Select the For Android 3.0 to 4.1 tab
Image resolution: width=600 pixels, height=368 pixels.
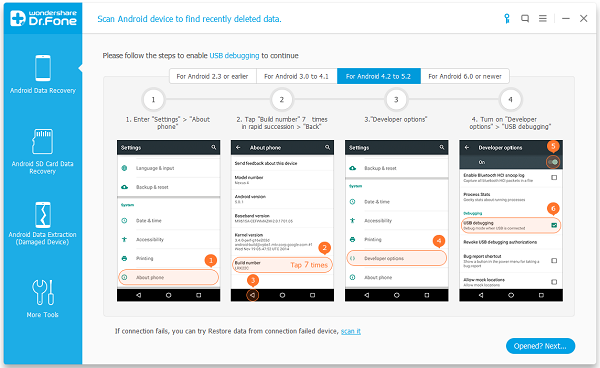coord(297,76)
